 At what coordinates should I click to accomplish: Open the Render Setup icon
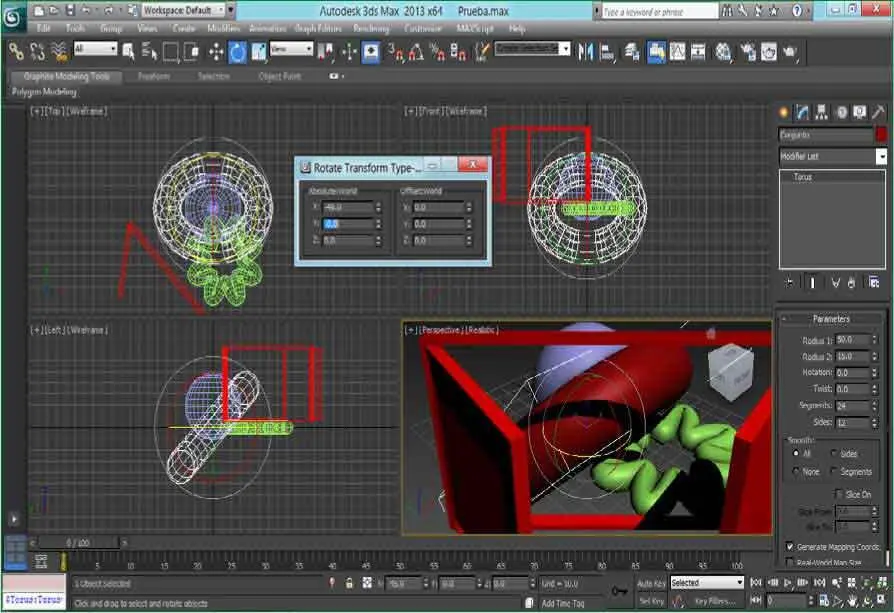coord(747,52)
